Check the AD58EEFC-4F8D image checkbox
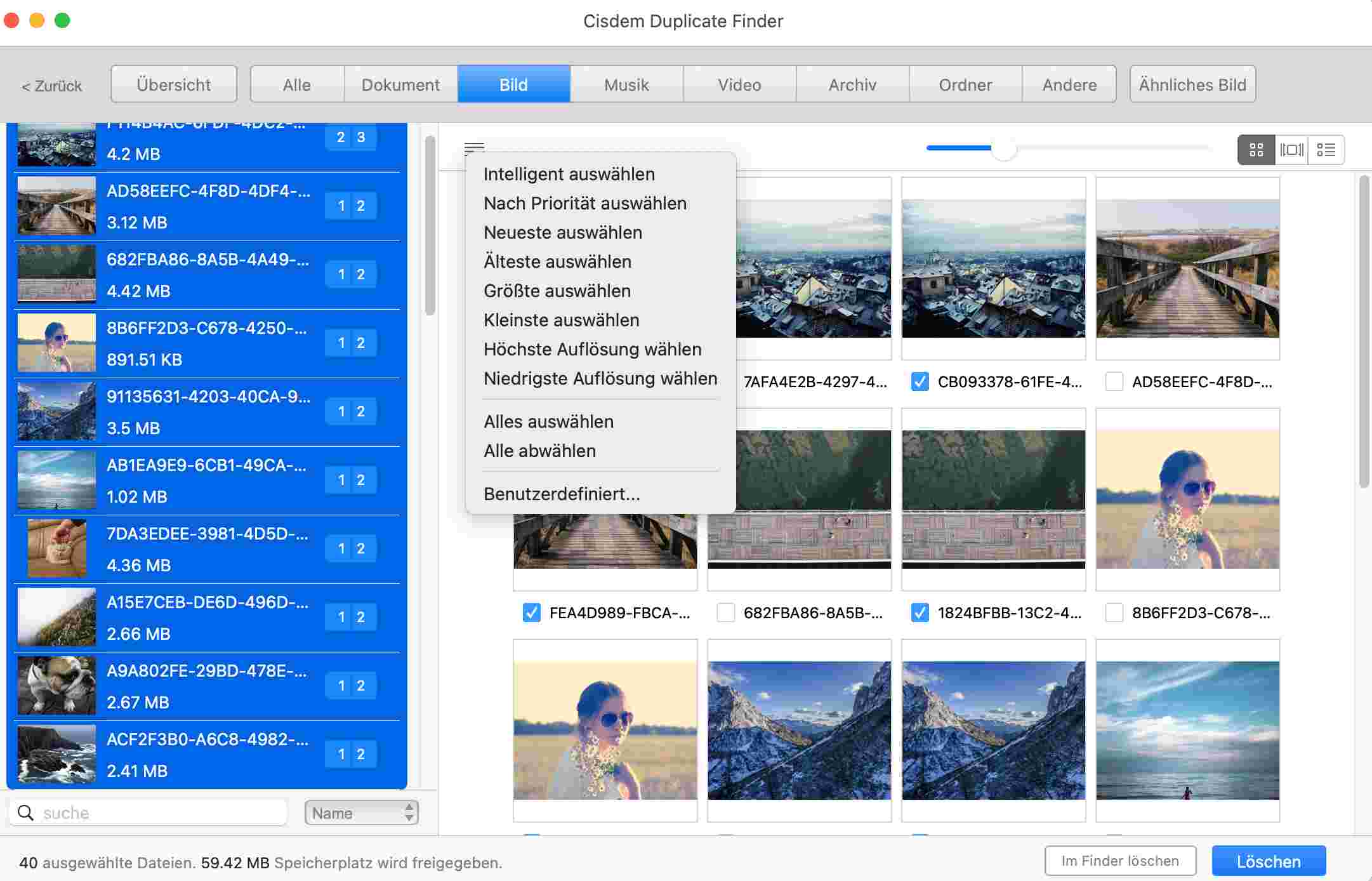1372x881 pixels. pos(1115,381)
